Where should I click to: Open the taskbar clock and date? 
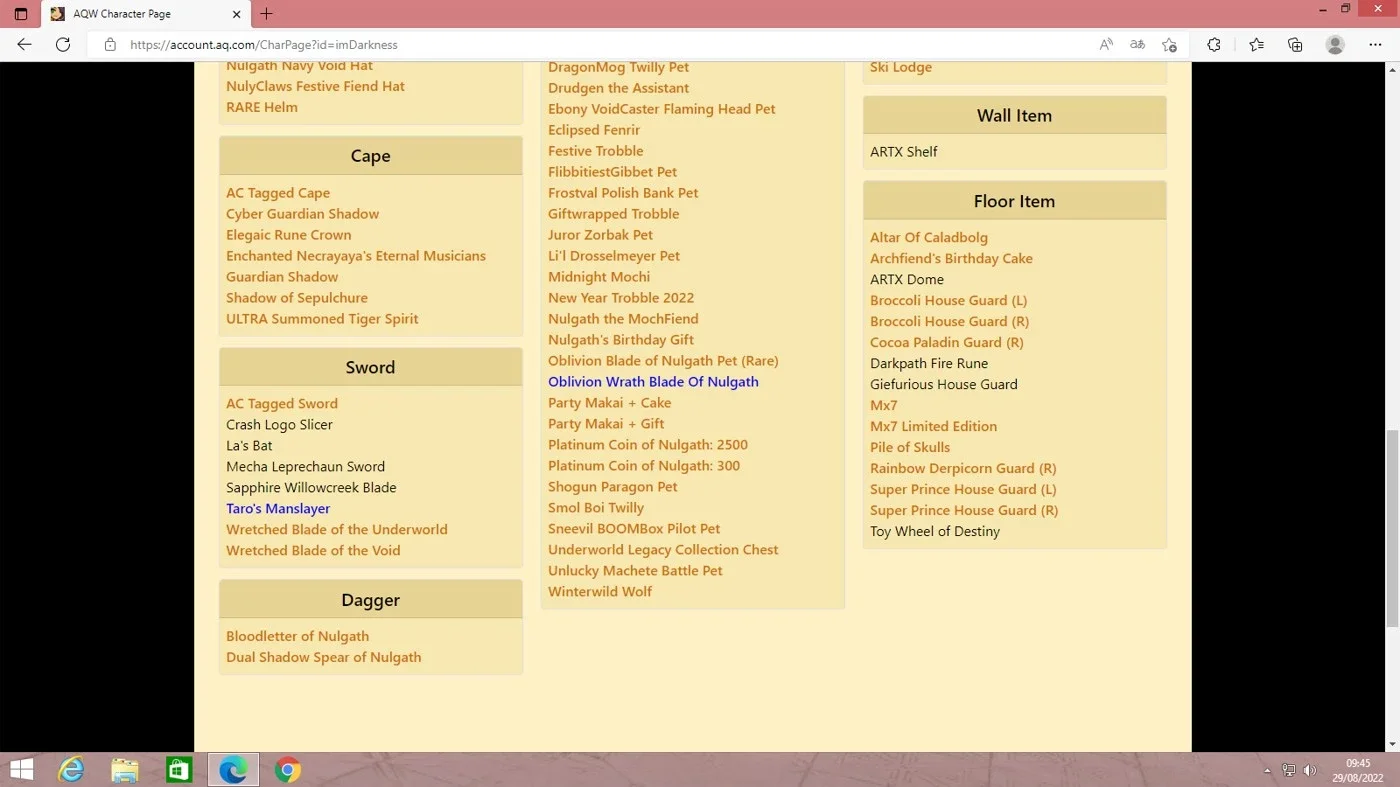coord(1358,770)
